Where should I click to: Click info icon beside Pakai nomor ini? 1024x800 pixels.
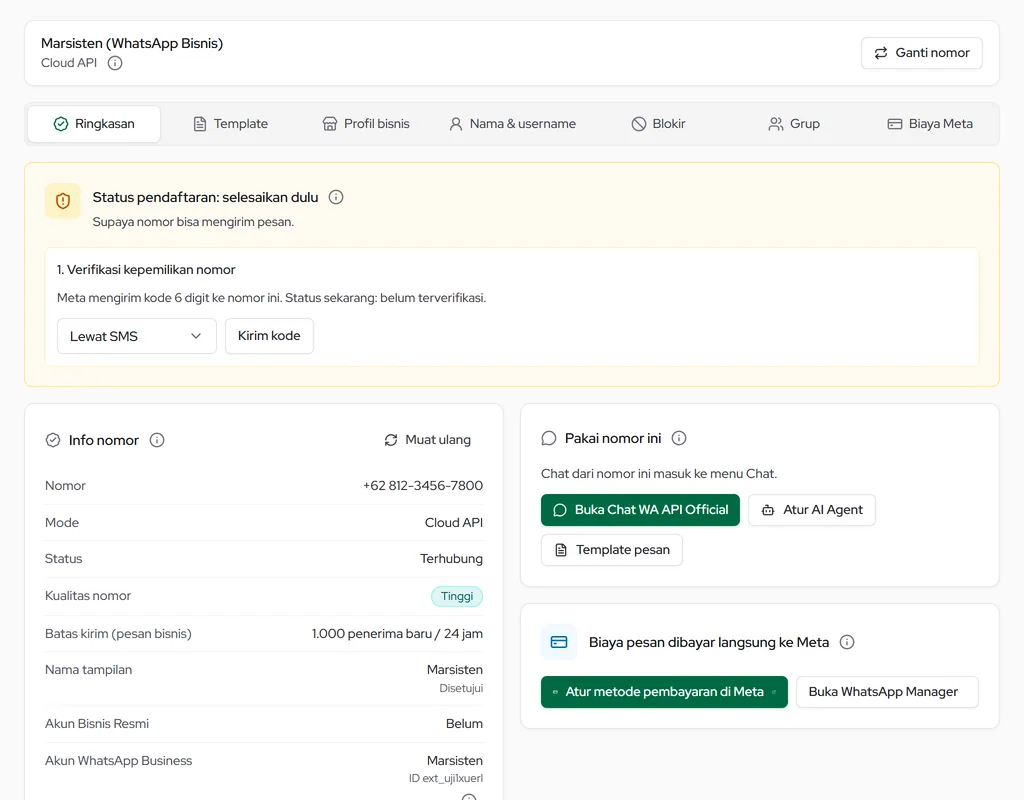click(x=679, y=438)
